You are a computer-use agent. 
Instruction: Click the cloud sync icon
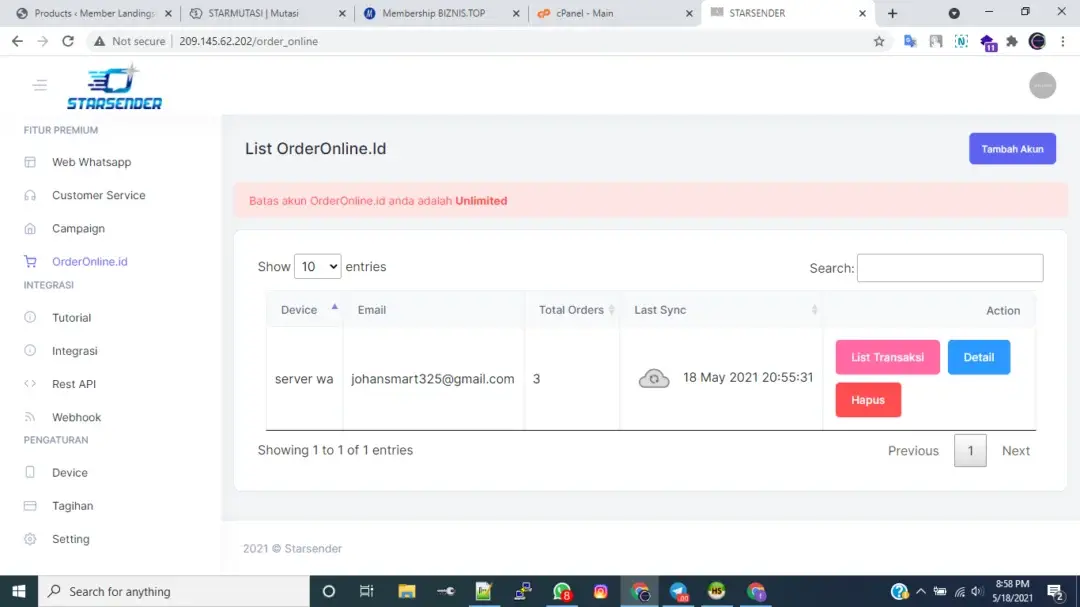tap(654, 378)
